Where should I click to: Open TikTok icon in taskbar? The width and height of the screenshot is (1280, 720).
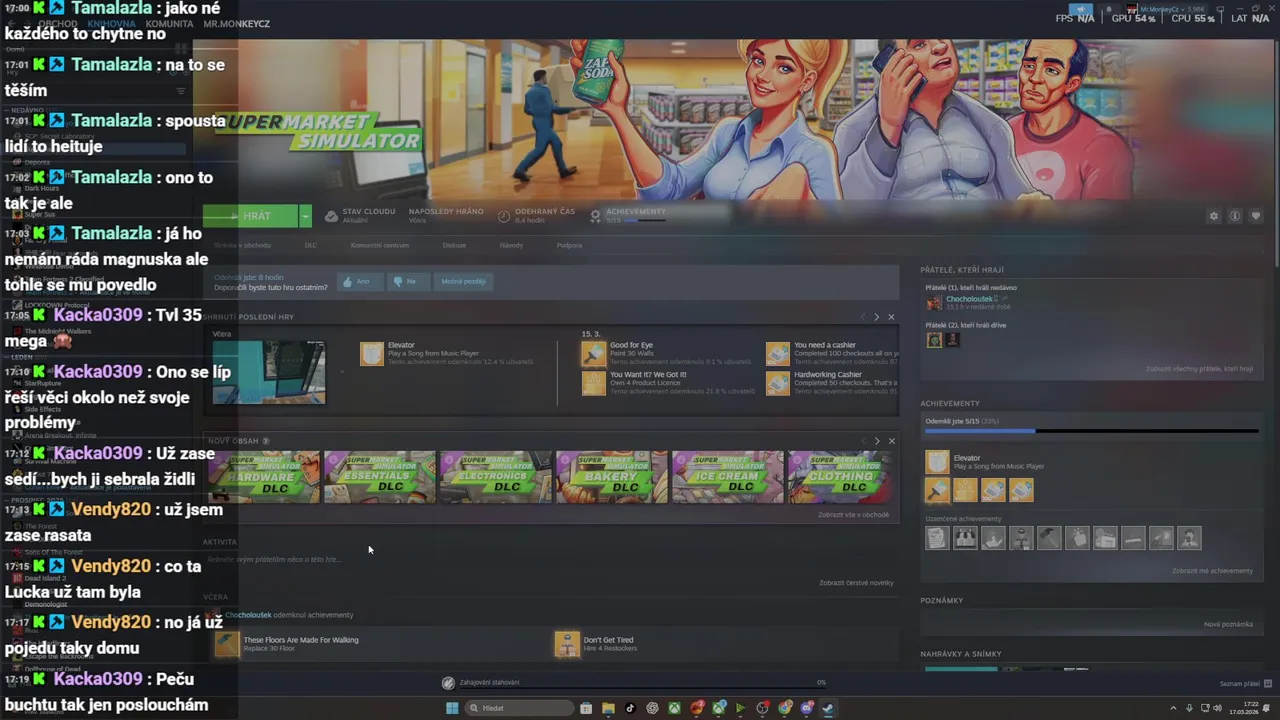[630, 708]
